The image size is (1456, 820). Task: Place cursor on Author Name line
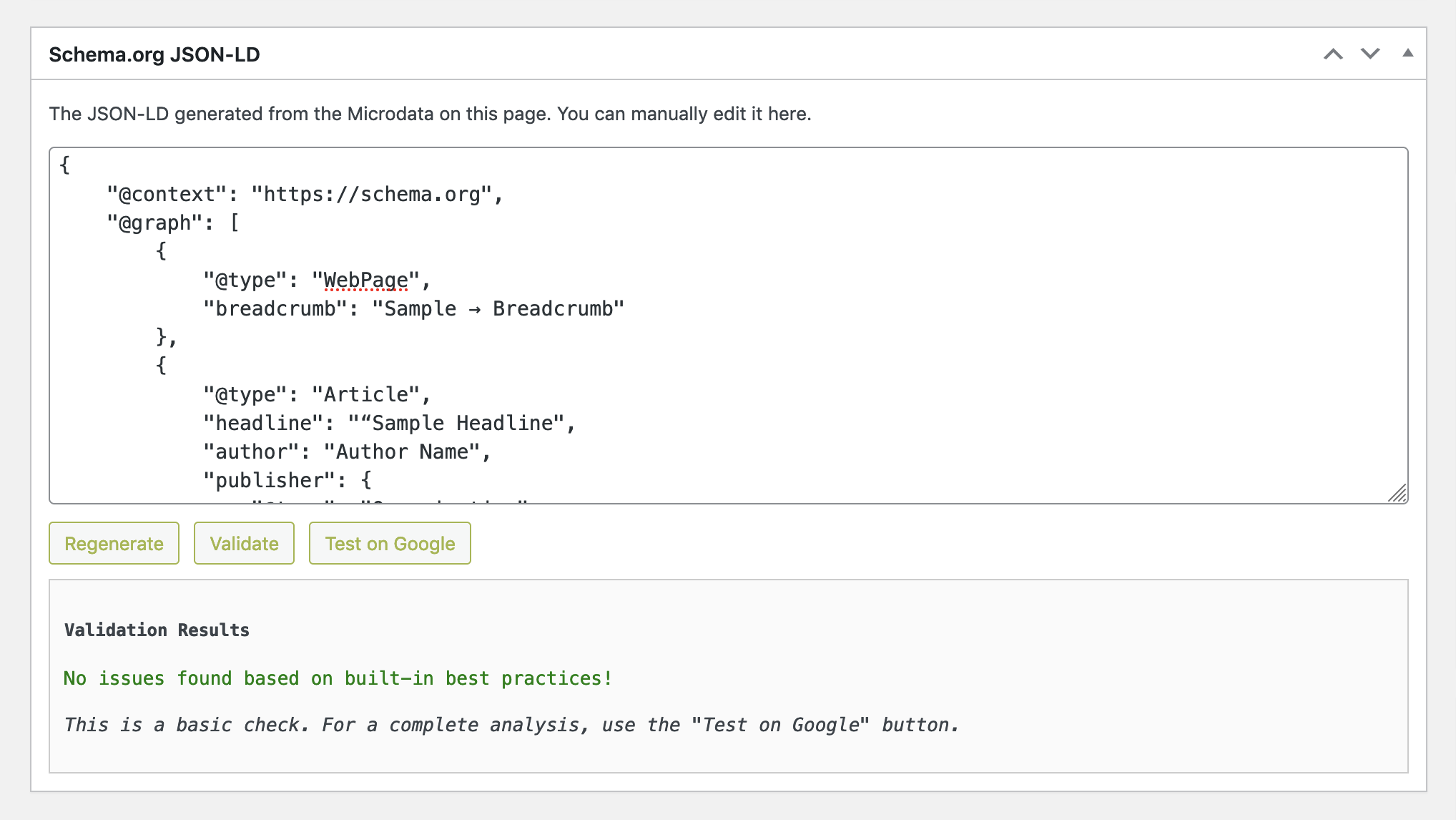347,452
